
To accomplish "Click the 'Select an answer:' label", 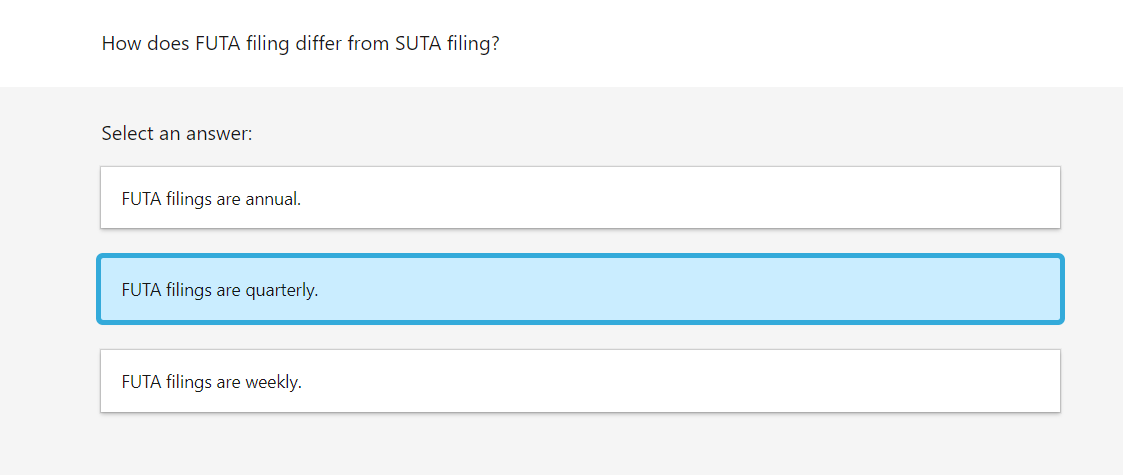I will pyautogui.click(x=177, y=133).
